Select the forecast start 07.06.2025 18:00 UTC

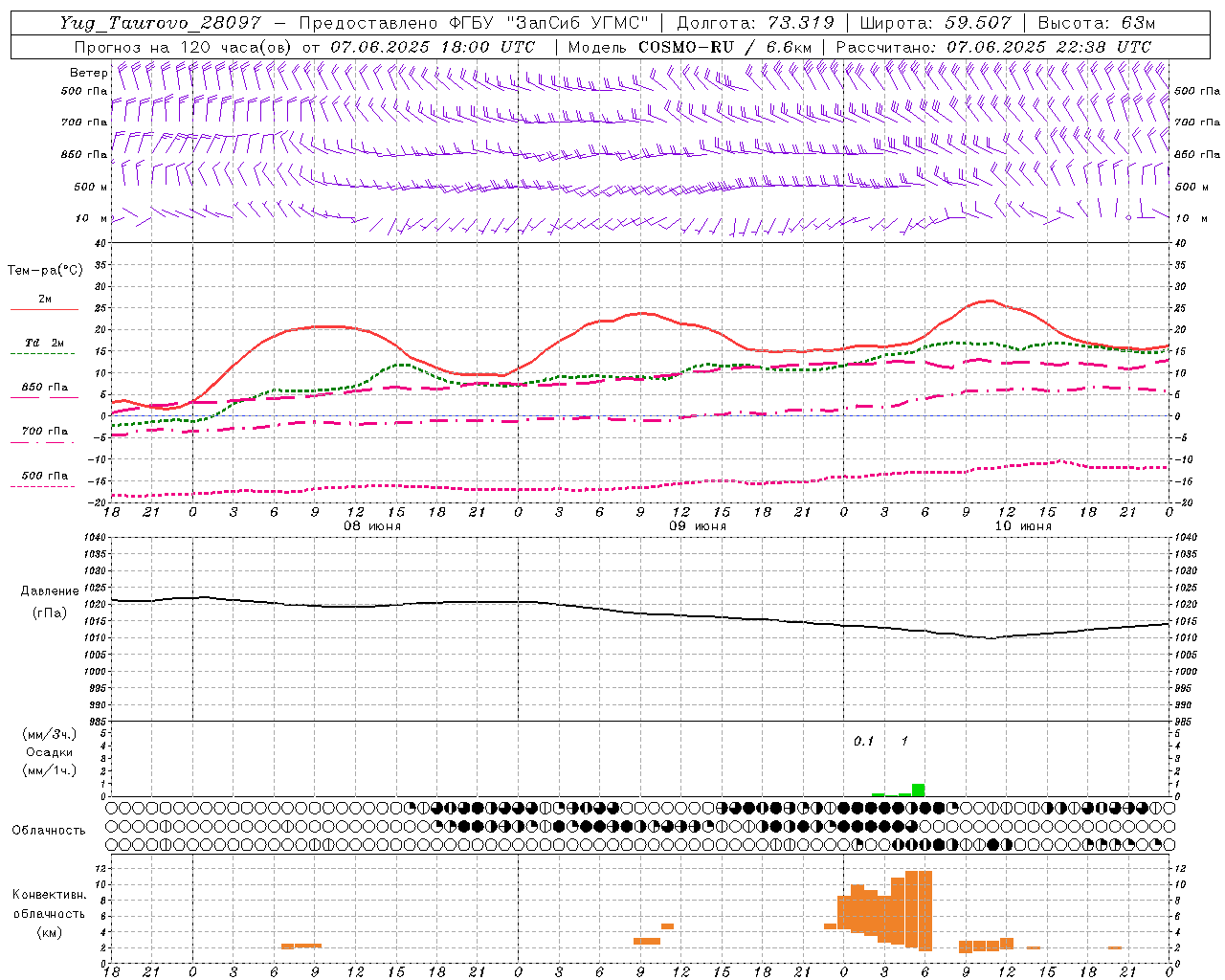click(x=433, y=47)
